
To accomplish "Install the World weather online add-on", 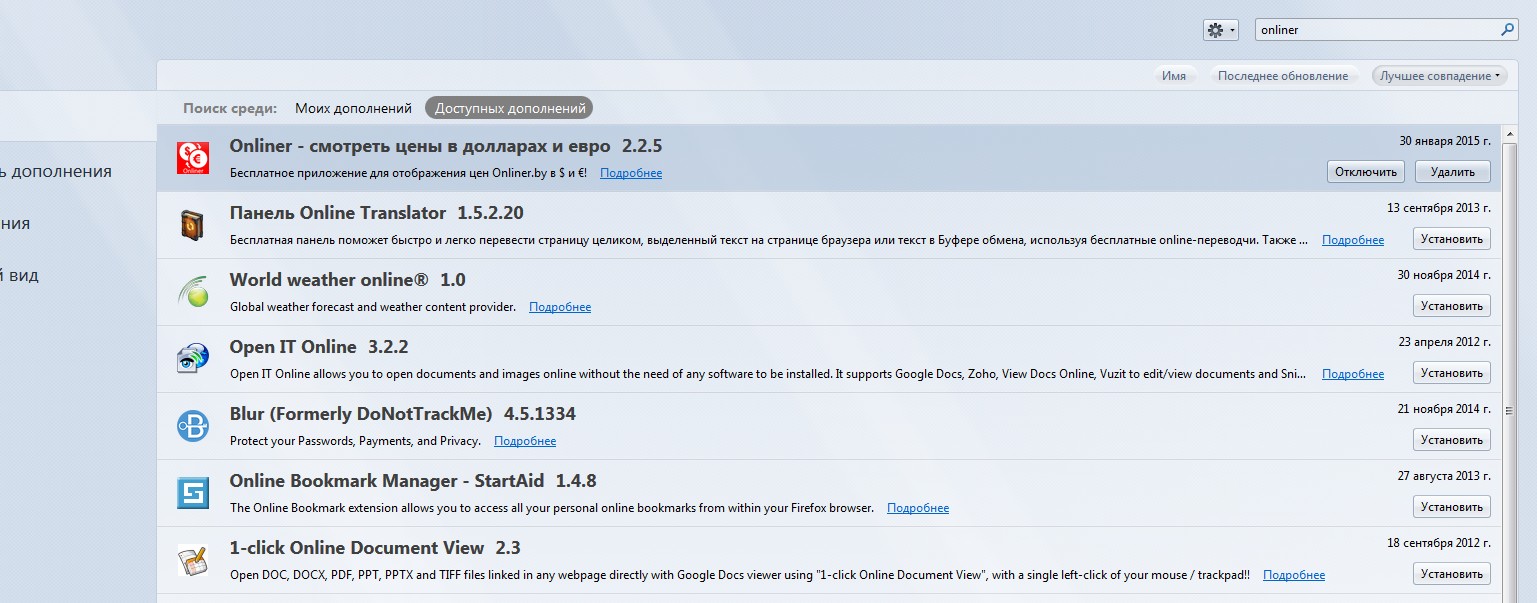I will click(1451, 306).
